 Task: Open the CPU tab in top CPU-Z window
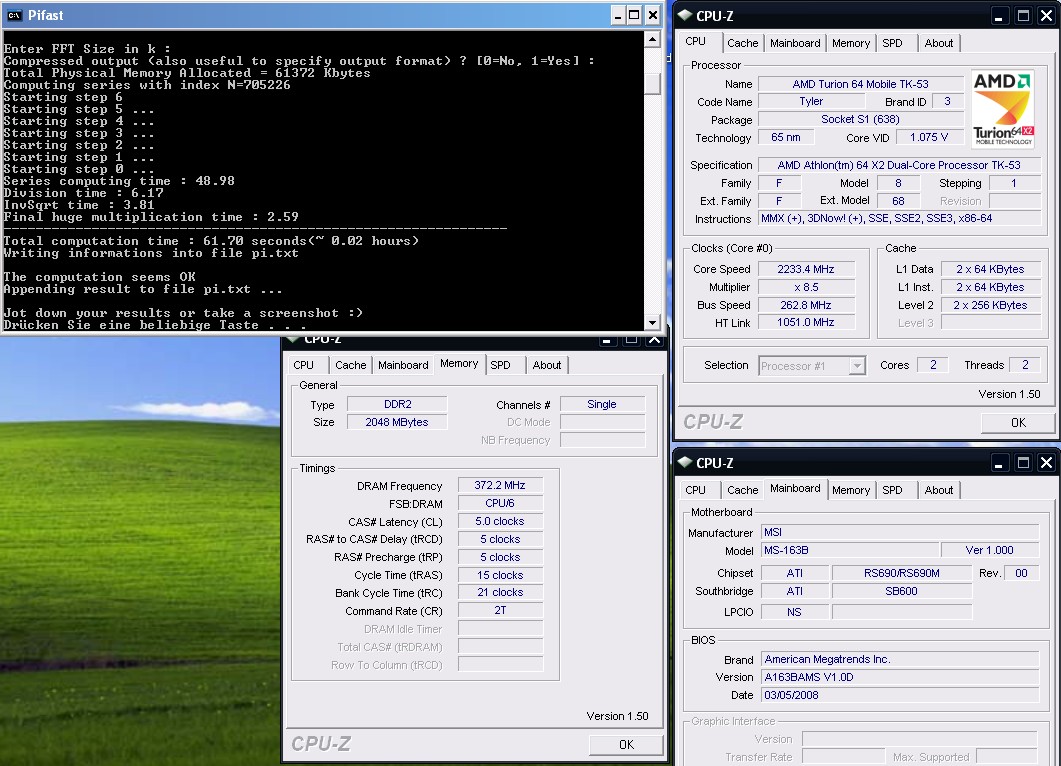pos(696,41)
